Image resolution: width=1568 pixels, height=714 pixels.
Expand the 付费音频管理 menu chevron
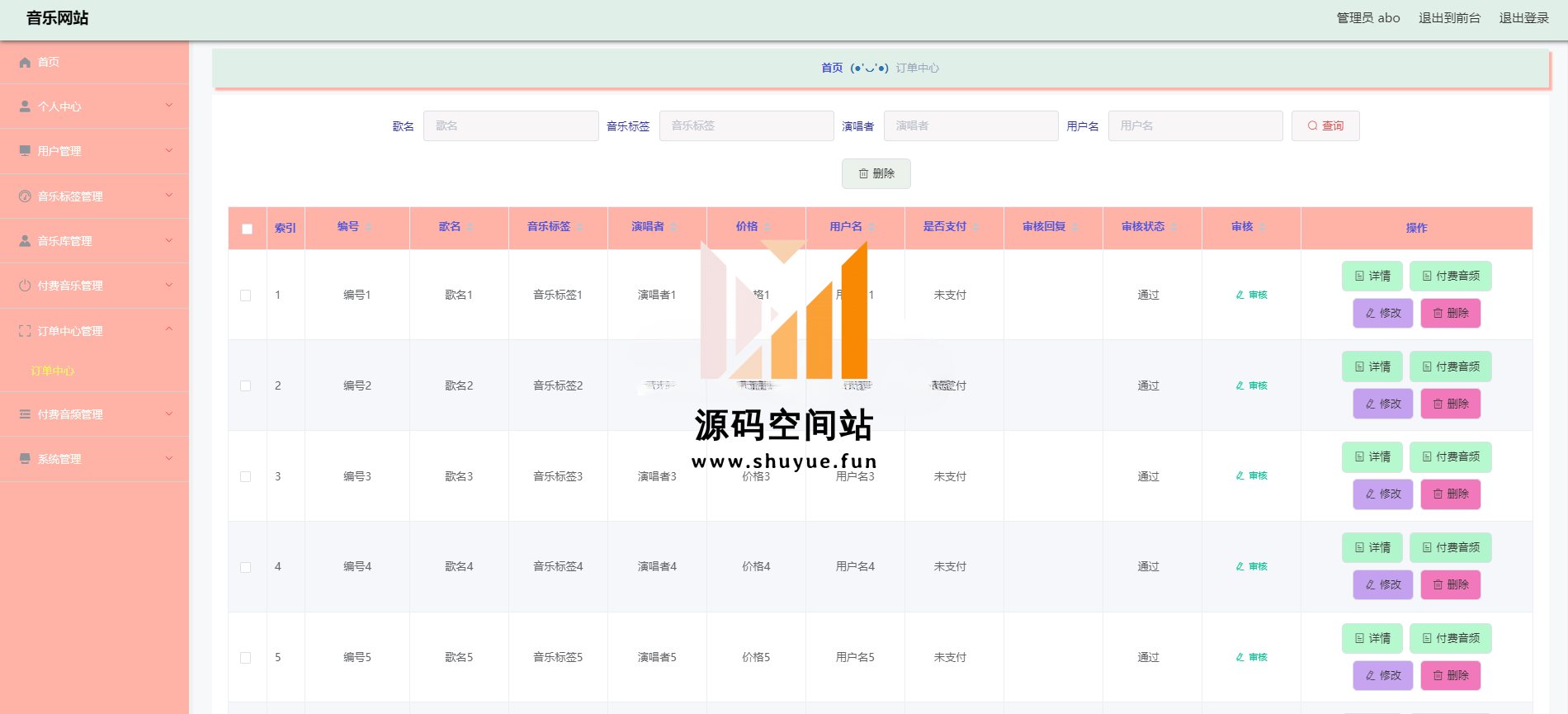[x=169, y=414]
